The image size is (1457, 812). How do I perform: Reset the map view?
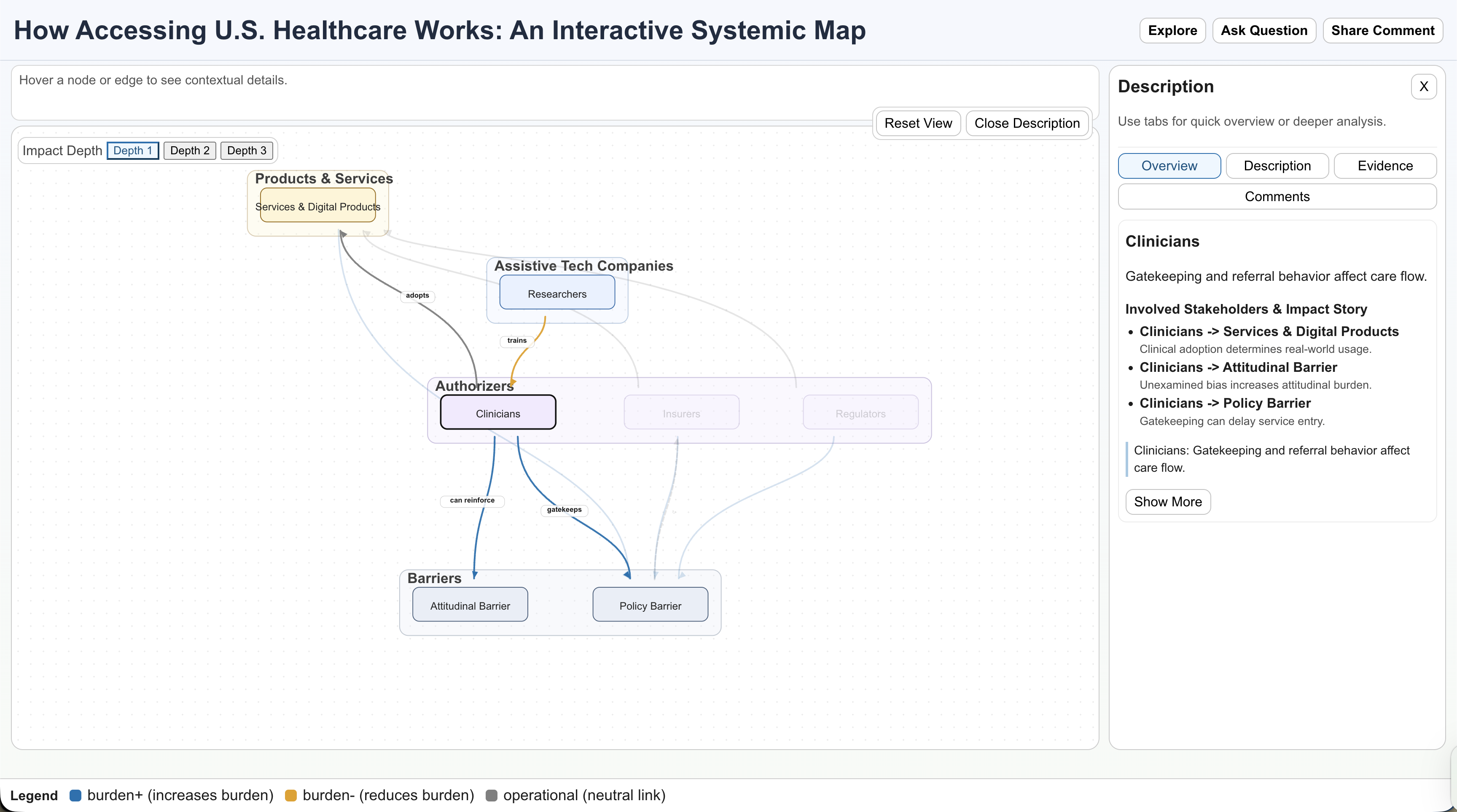tap(918, 123)
